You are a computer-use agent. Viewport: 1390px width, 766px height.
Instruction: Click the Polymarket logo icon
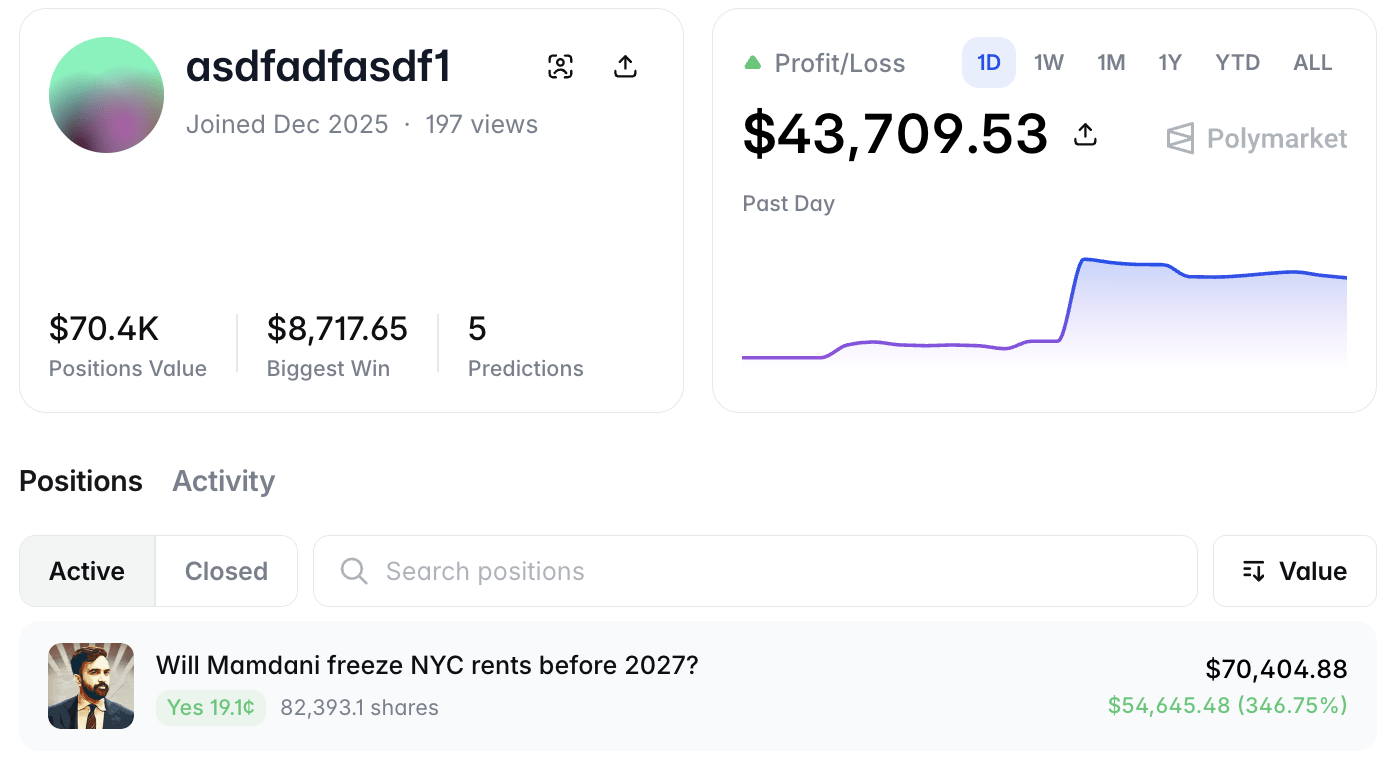click(1181, 138)
